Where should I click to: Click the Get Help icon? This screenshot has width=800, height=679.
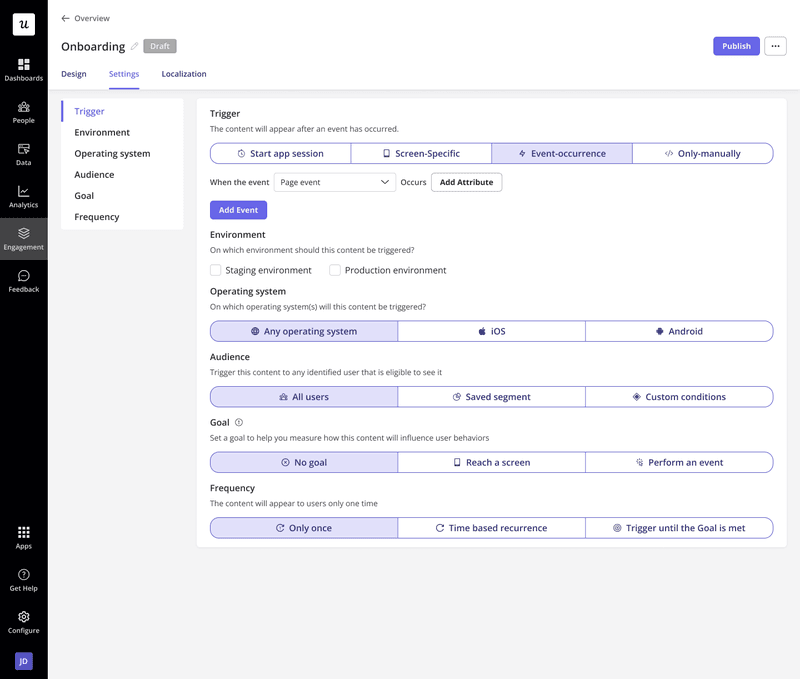(23, 575)
